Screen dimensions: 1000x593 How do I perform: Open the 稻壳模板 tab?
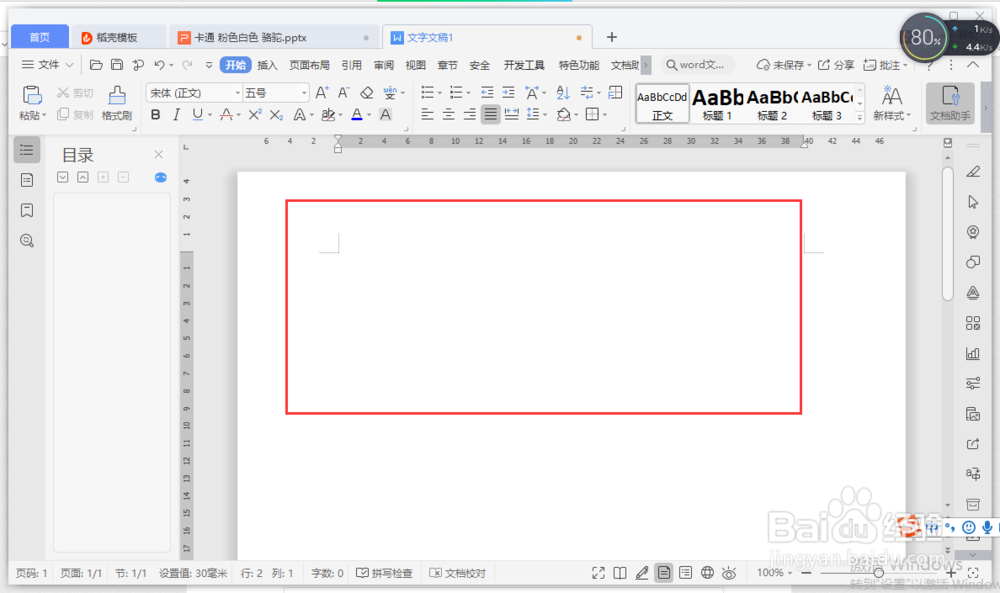point(117,38)
